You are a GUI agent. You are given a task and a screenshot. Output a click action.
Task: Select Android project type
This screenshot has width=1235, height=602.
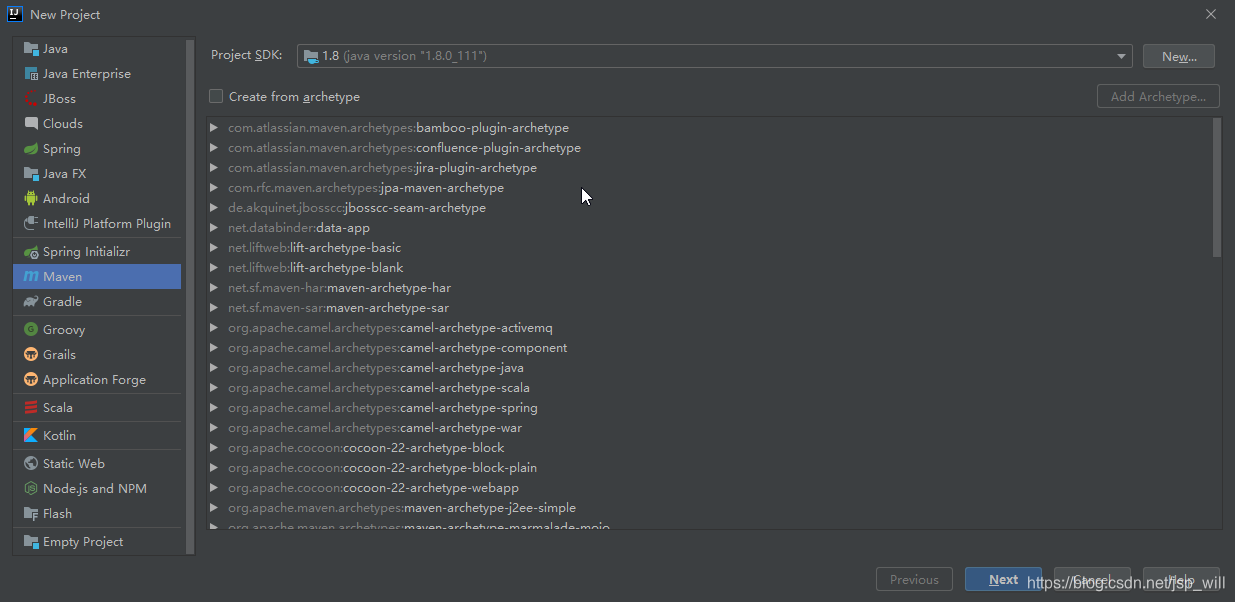tap(97, 198)
